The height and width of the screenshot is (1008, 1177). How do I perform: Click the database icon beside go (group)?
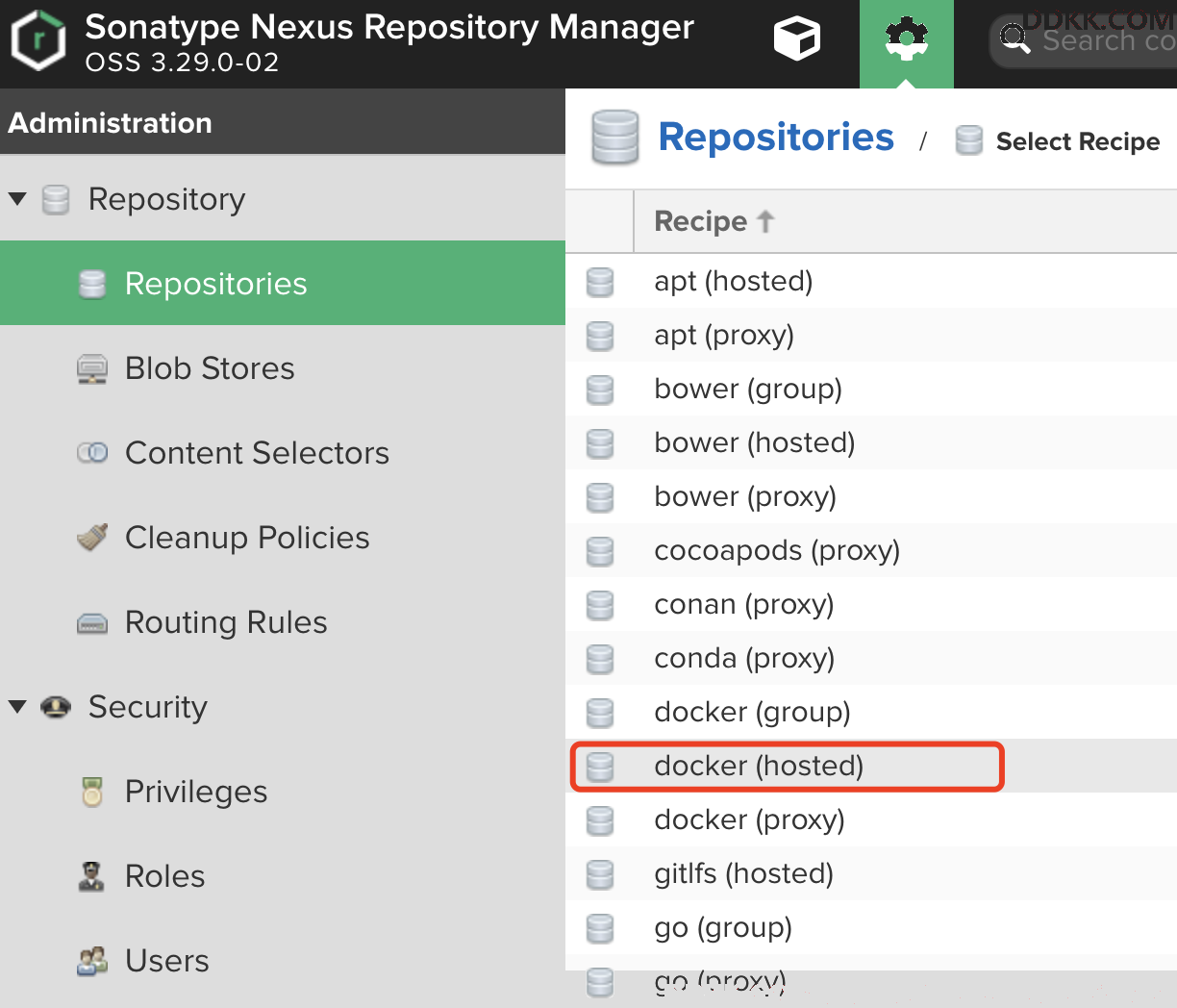[x=600, y=927]
